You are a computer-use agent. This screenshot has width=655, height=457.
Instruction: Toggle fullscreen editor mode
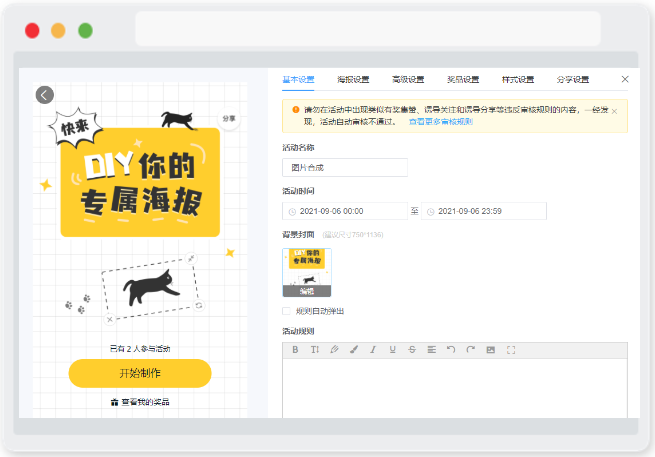511,350
